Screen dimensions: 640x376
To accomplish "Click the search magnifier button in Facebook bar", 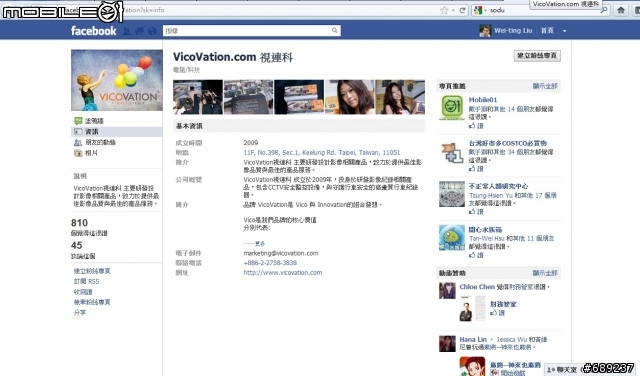I will coord(335,31).
